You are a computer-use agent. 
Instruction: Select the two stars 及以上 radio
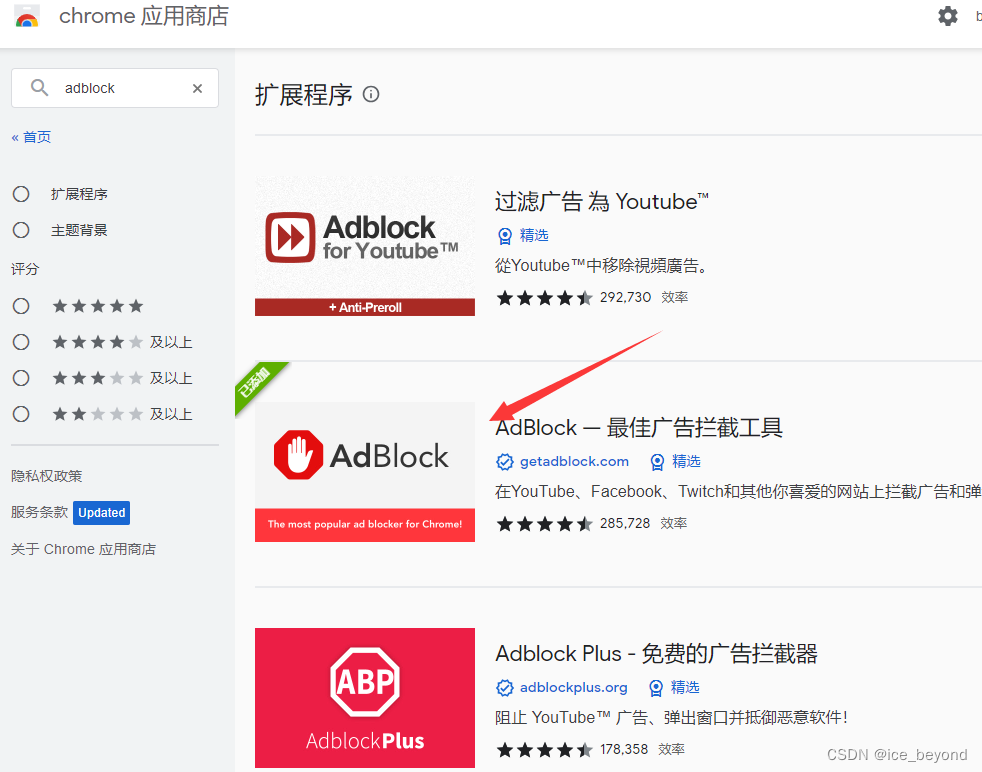point(21,414)
